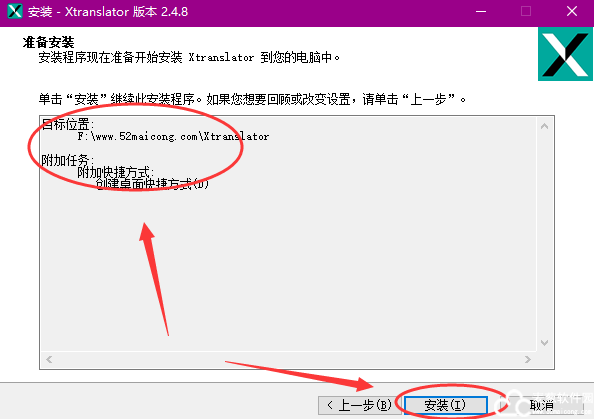This screenshot has height=419, width=594.
Task: Click the 安装 - Xtranslator 版本 2.4.8 title text
Action: coord(108,12)
